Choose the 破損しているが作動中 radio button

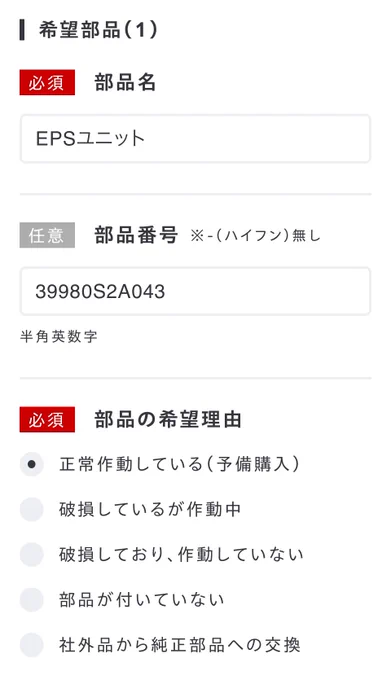32,509
